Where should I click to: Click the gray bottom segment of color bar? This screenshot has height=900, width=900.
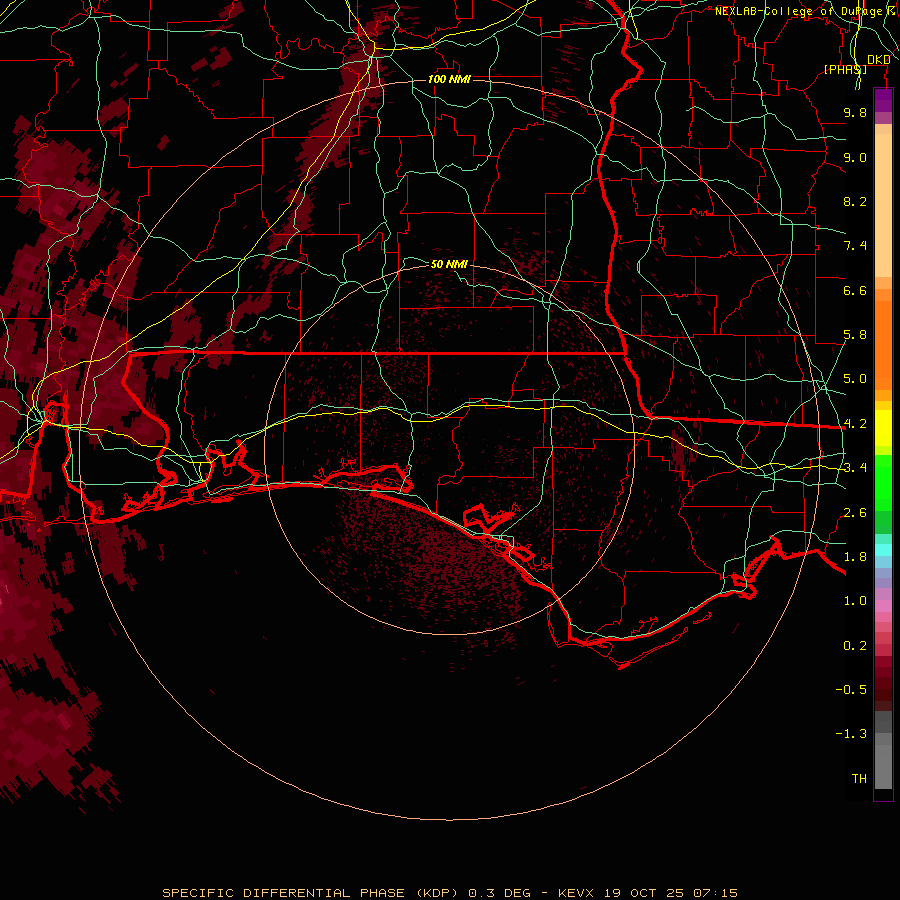[883, 763]
